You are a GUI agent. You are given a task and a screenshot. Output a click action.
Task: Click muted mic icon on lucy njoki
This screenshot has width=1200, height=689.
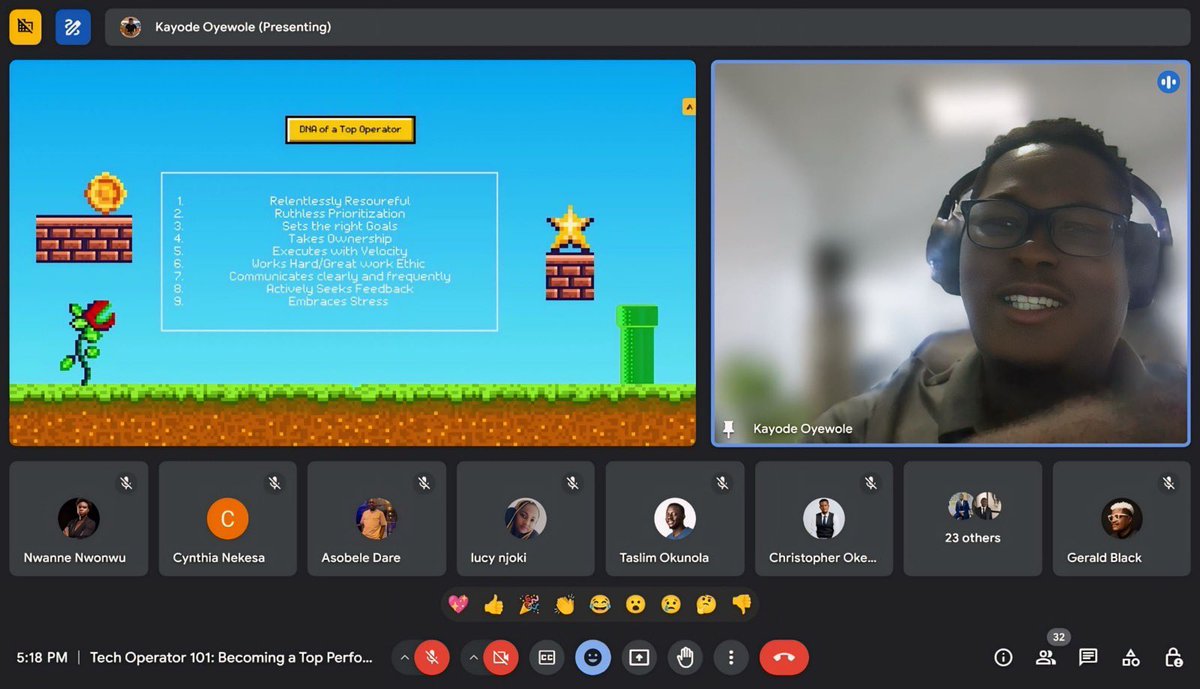pos(573,483)
